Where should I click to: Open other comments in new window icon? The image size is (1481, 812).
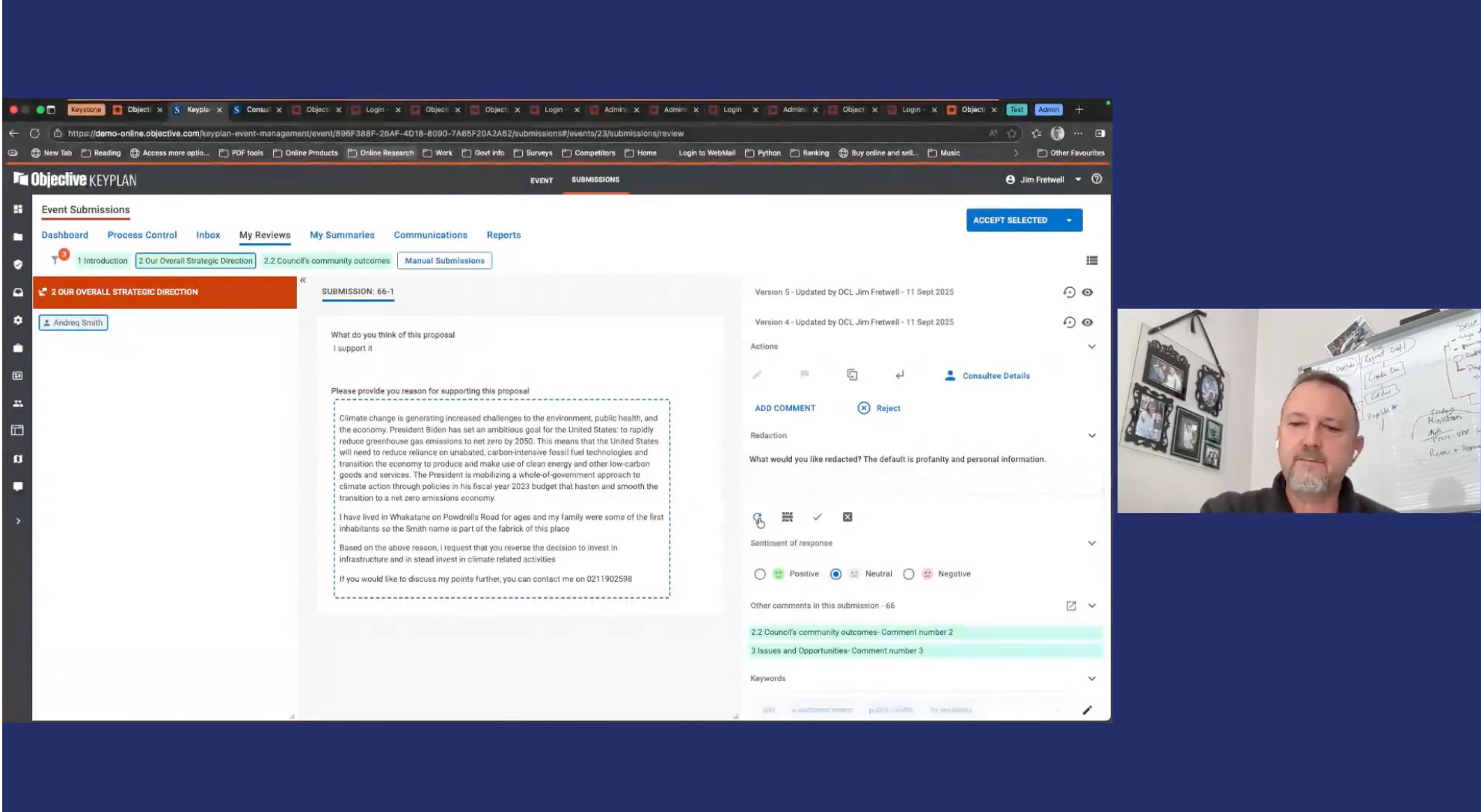pos(1071,606)
